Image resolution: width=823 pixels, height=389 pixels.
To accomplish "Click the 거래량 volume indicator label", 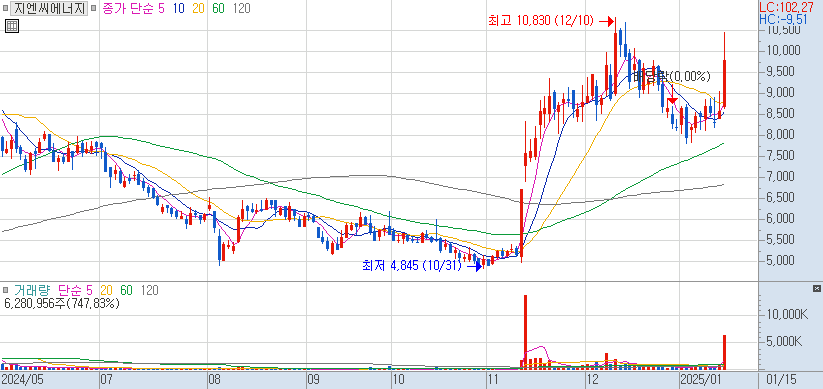I will pyautogui.click(x=32, y=290).
